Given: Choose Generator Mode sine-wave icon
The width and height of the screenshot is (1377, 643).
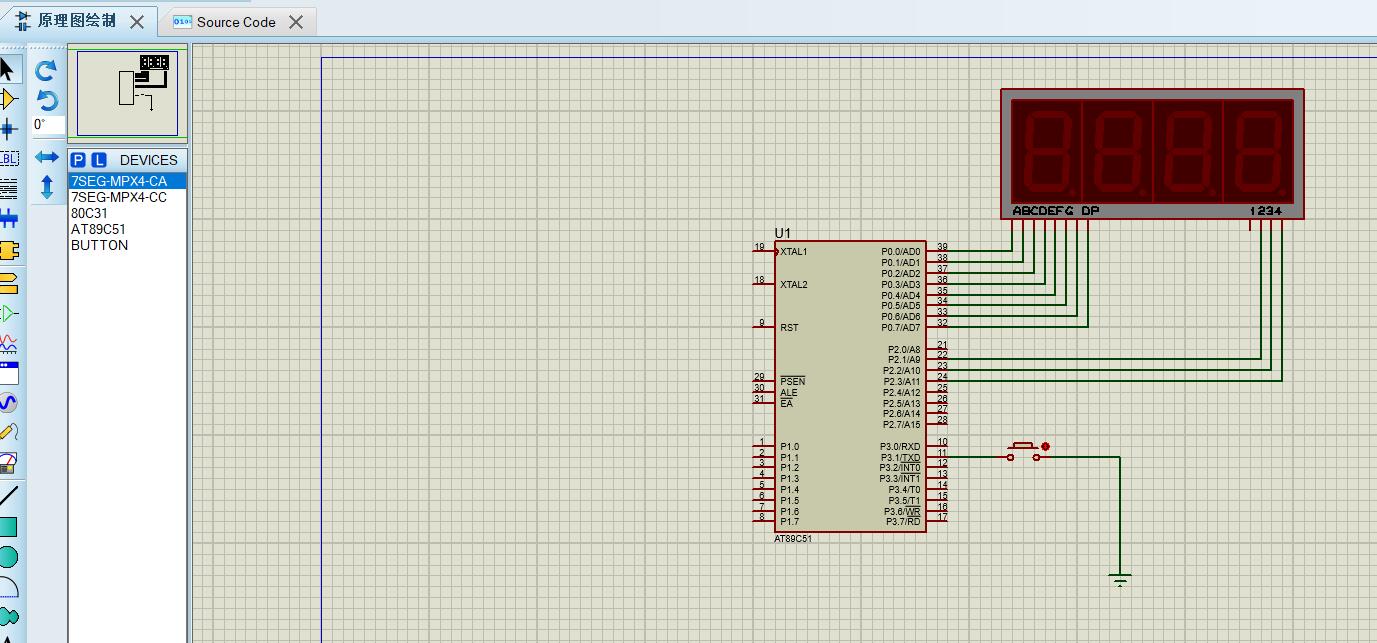Looking at the screenshot, I should (7, 403).
